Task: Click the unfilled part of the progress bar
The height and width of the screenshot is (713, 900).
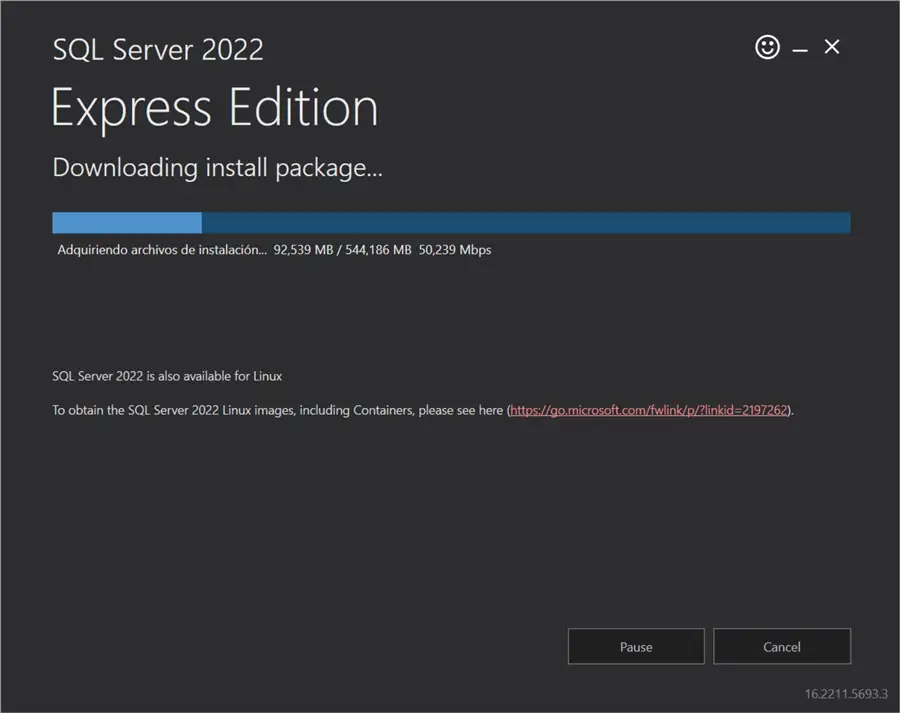Action: pos(525,222)
